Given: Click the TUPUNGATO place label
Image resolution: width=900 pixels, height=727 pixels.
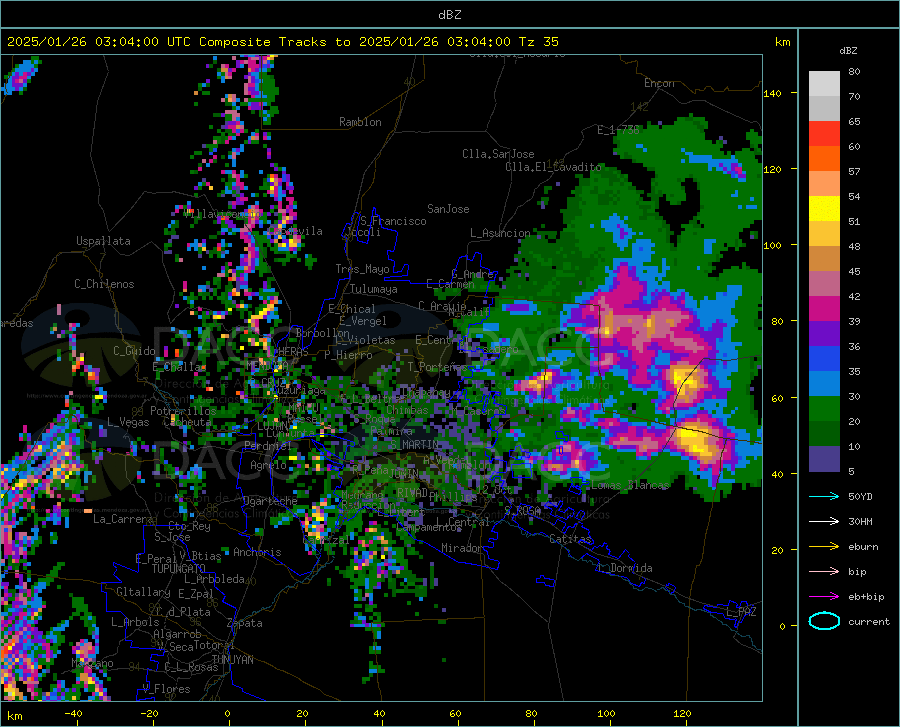Looking at the screenshot, I should coord(179,569).
